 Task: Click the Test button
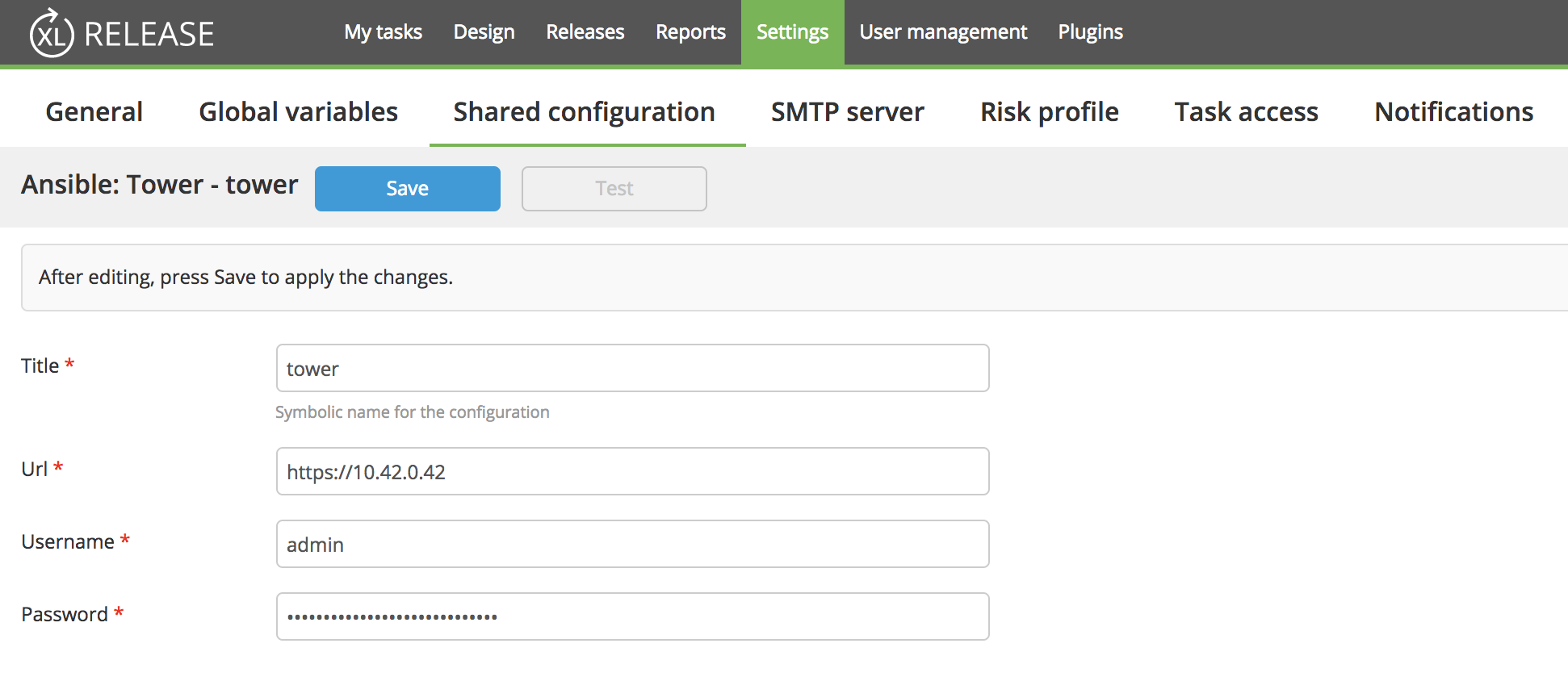[x=614, y=189]
